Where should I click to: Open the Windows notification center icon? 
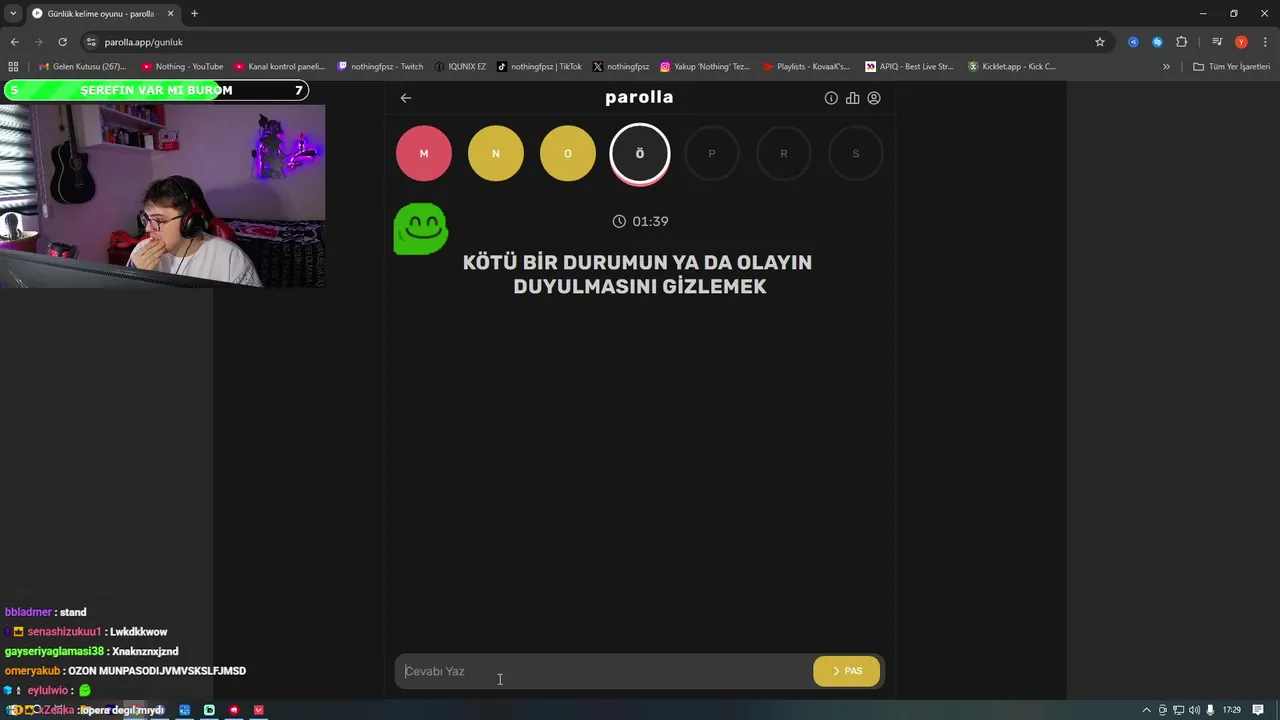coord(1259,710)
